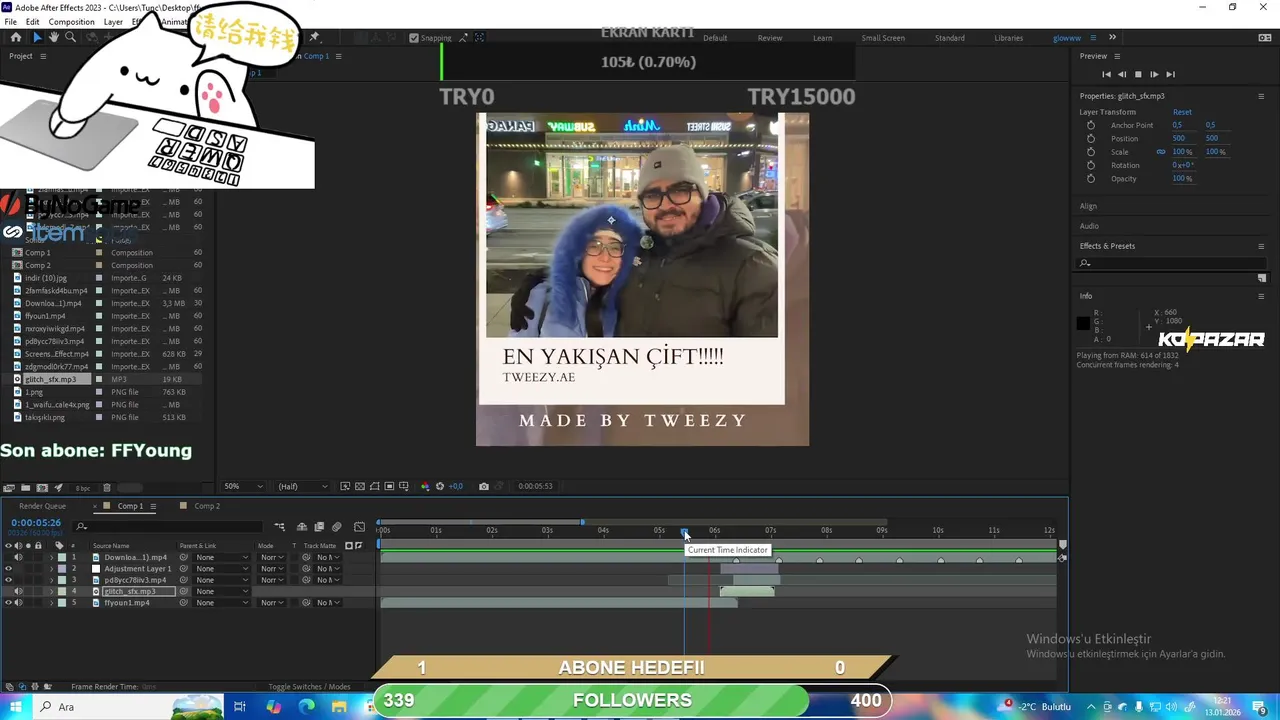Mute audio of Downloa..1).mp4 layer
Viewport: 1280px width, 720px height.
coord(18,557)
